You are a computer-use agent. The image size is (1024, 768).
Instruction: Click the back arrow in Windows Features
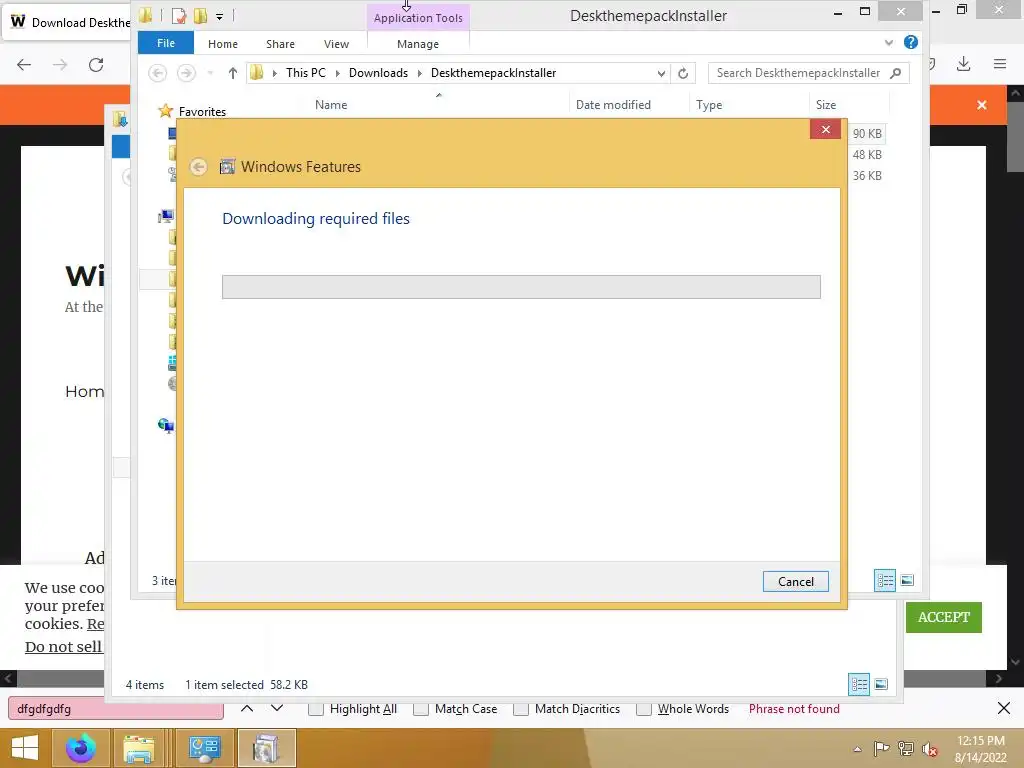[x=199, y=167]
